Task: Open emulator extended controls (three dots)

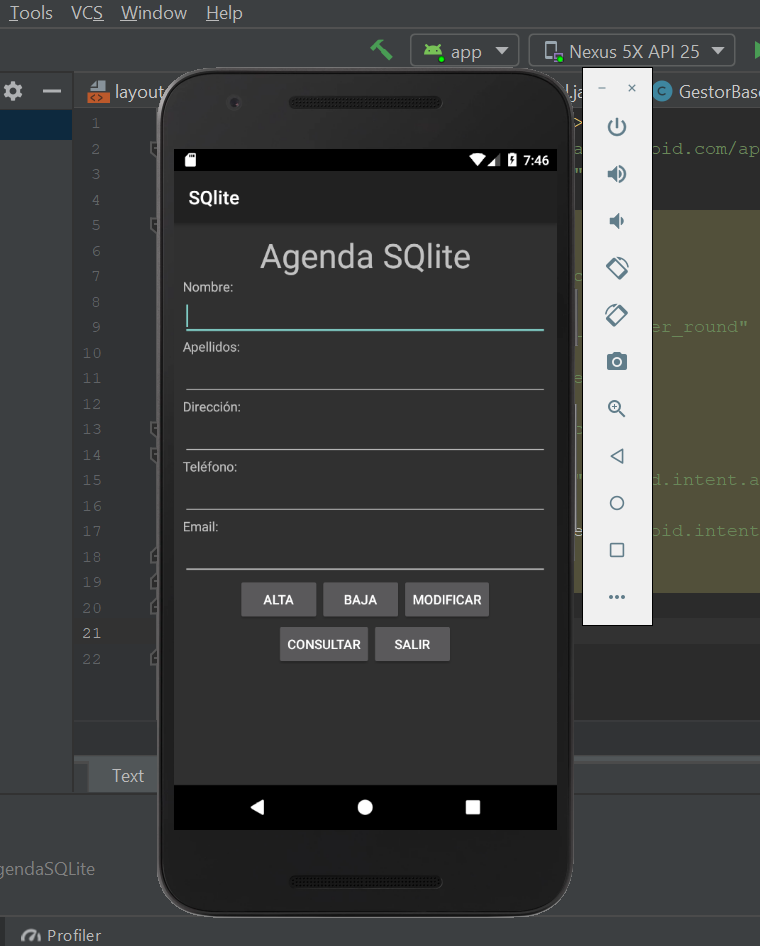Action: (x=617, y=597)
